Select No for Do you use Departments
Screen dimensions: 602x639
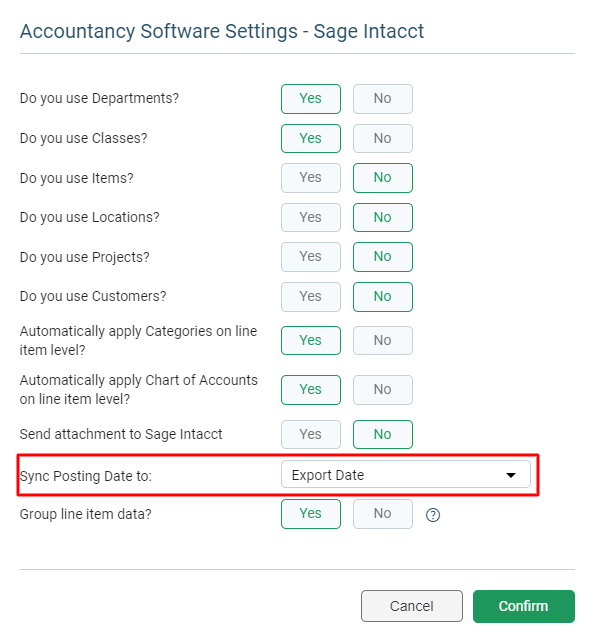coord(383,99)
